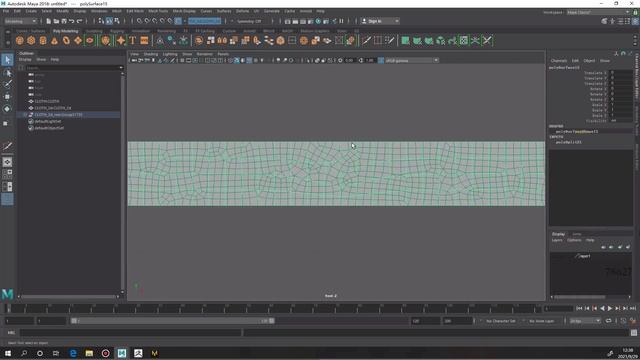This screenshot has width=640, height=360.
Task: Toggle the single-pane viewport layout button
Action: [x=7, y=162]
